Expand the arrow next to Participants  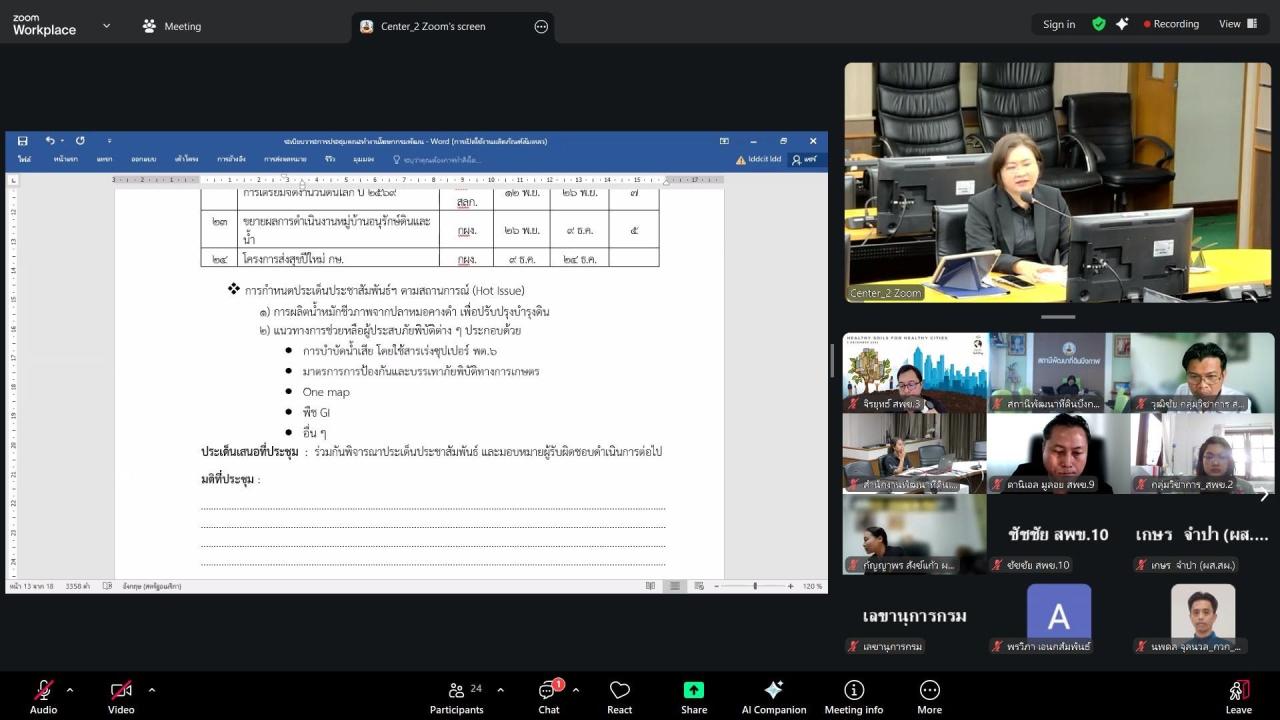pyautogui.click(x=500, y=690)
